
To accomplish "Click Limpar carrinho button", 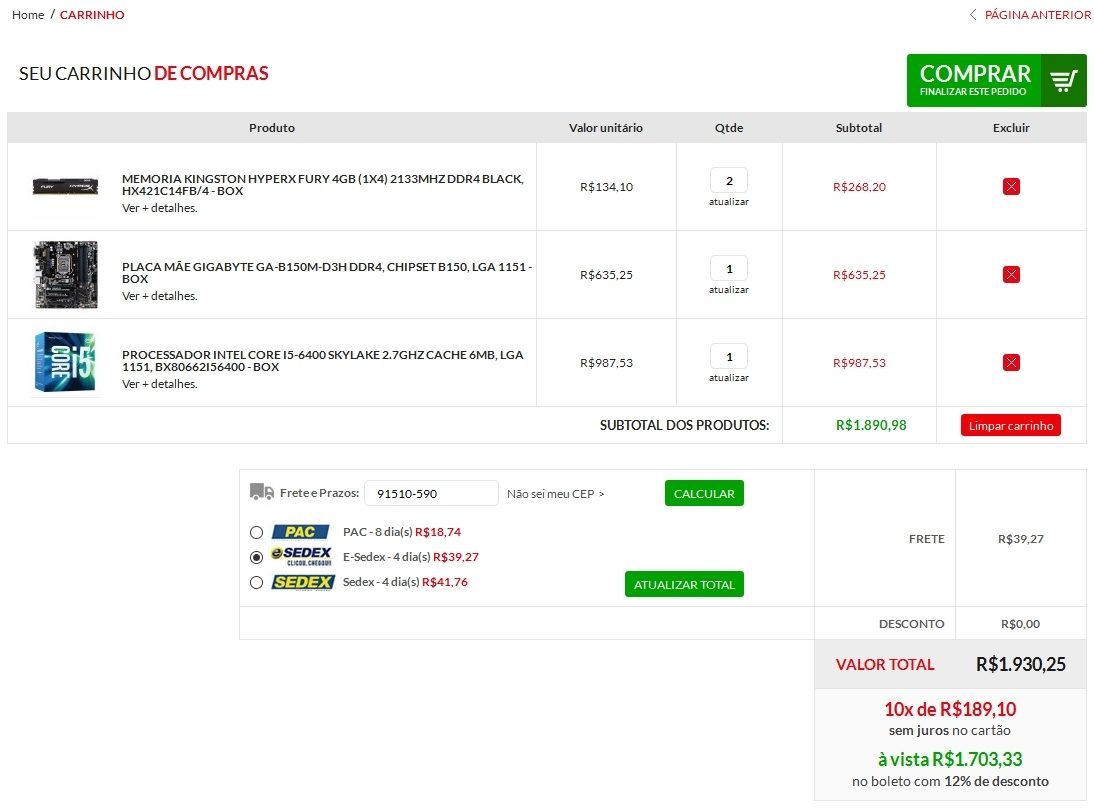I will tap(1010, 425).
